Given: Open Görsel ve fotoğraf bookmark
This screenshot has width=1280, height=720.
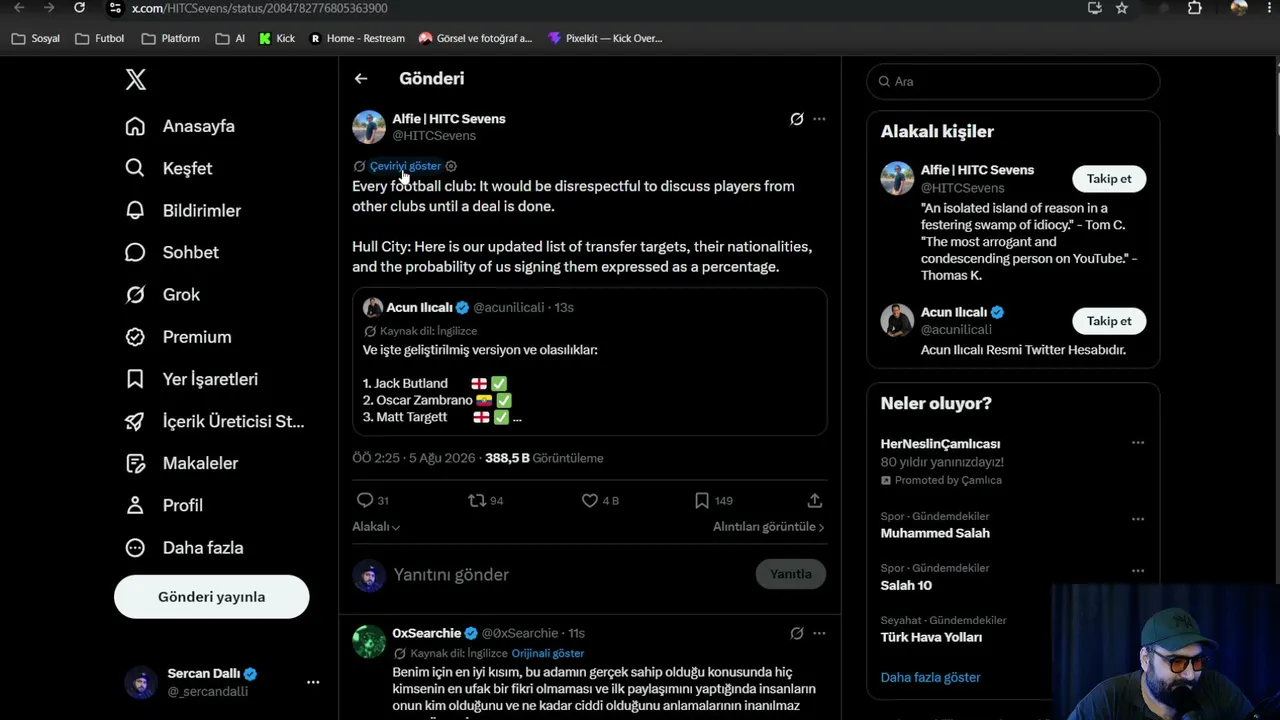Looking at the screenshot, I should 476,39.
